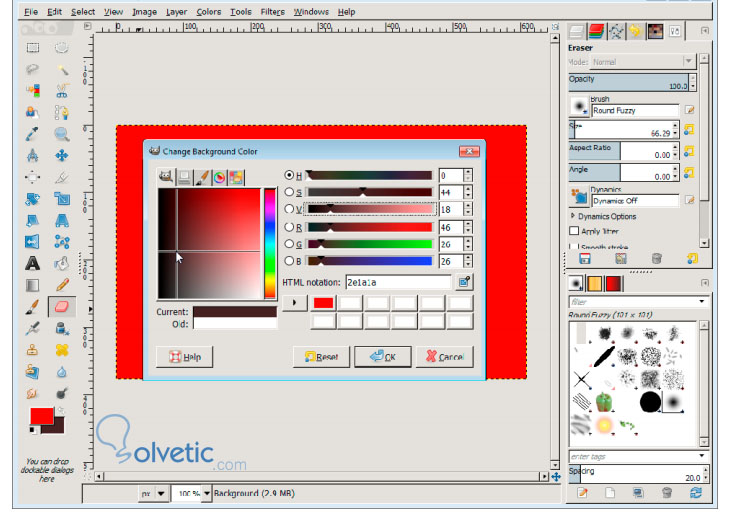Select the Smudge tool
The height and width of the screenshot is (519, 740).
point(33,393)
